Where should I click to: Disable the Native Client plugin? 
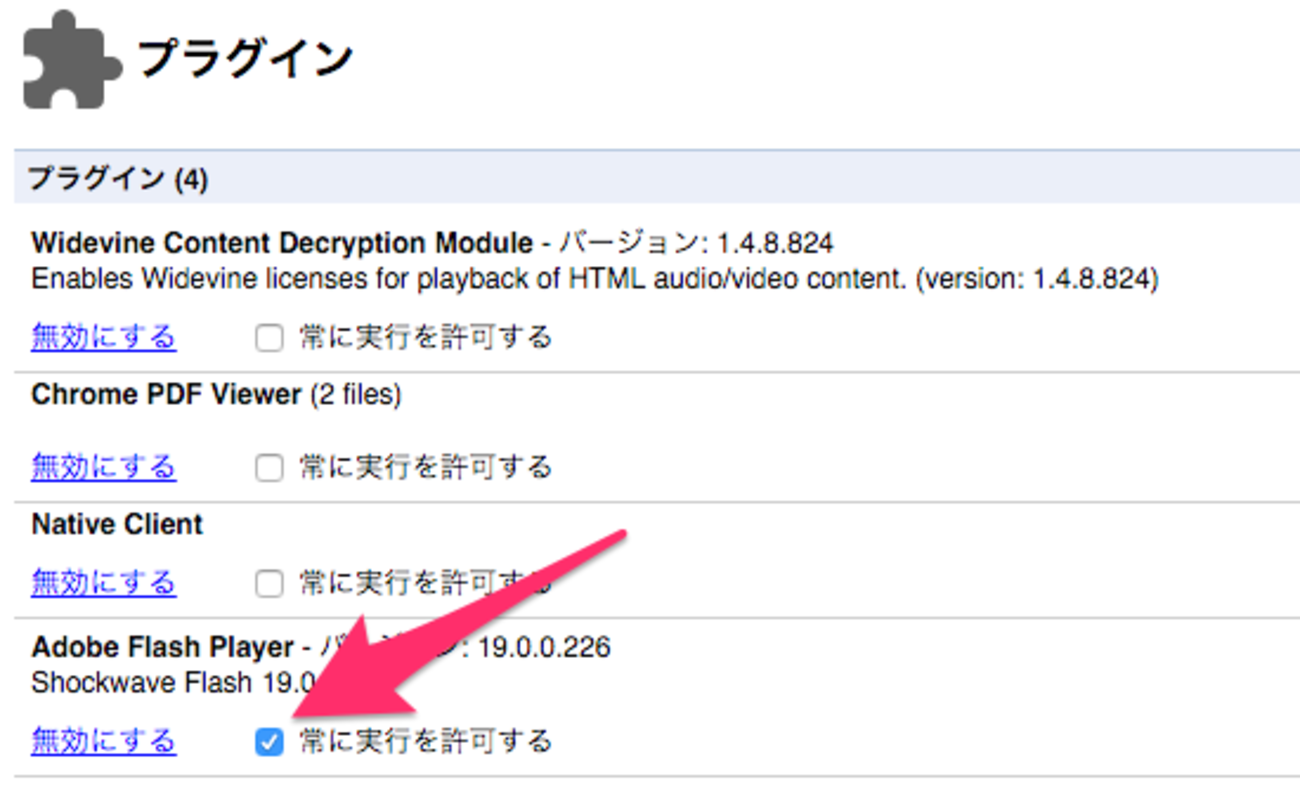coord(103,582)
